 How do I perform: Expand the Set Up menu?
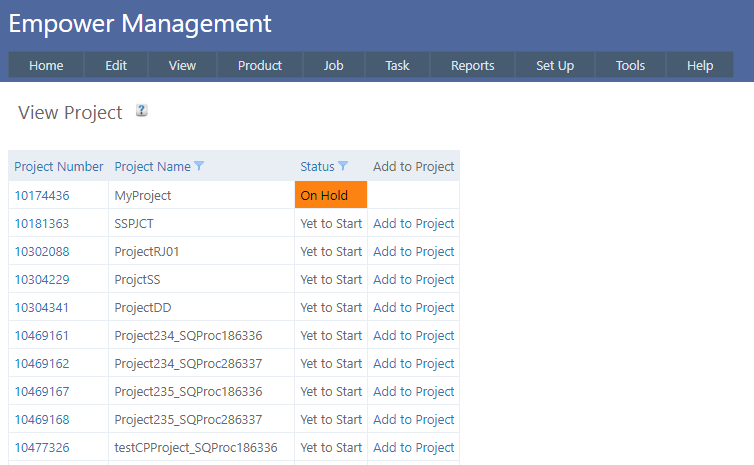(555, 66)
